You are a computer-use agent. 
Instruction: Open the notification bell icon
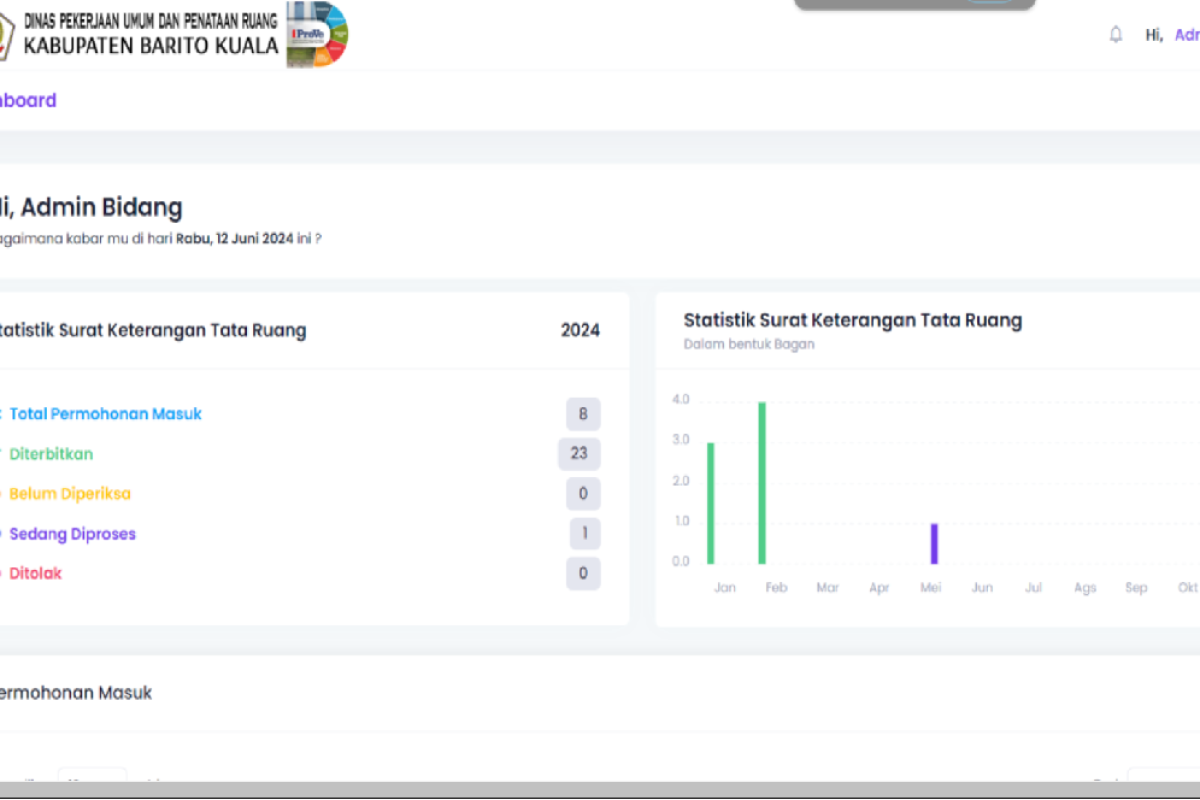tap(1116, 35)
